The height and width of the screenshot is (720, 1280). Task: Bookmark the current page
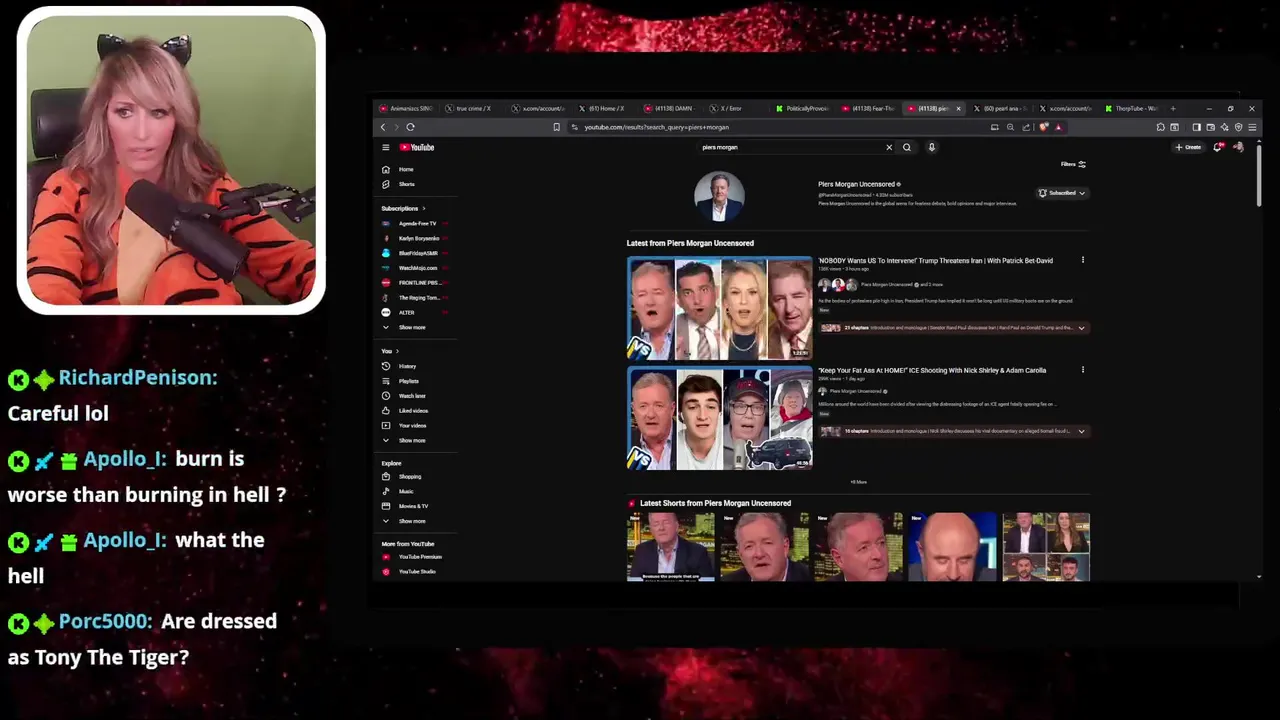tap(556, 127)
